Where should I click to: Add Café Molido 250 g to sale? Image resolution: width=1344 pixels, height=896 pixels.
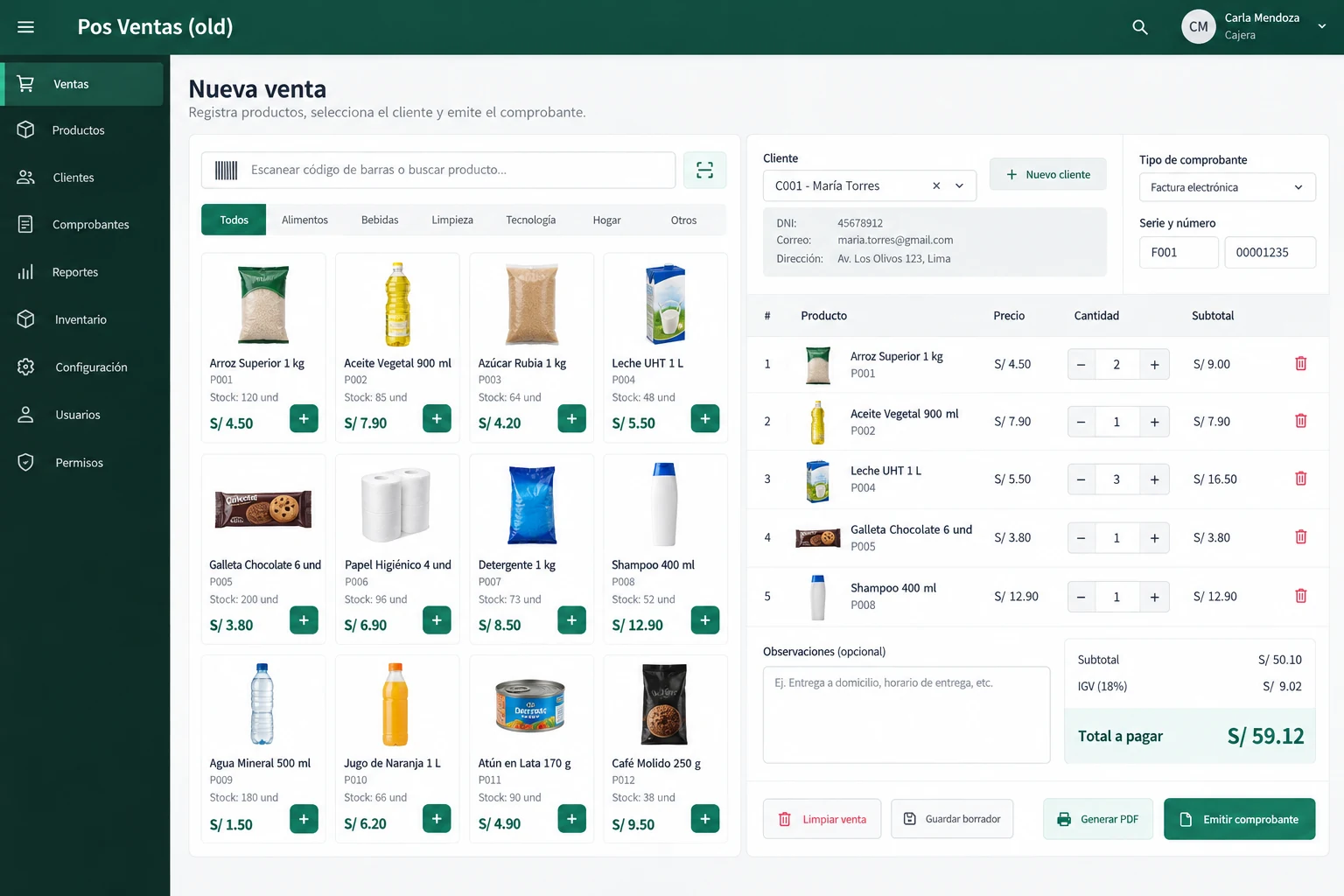point(705,819)
